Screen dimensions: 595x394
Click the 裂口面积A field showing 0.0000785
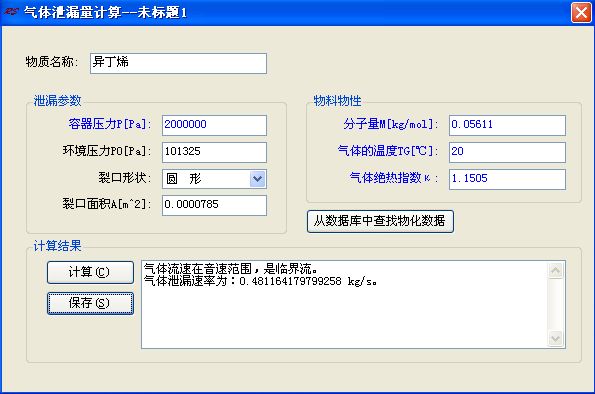(x=214, y=205)
